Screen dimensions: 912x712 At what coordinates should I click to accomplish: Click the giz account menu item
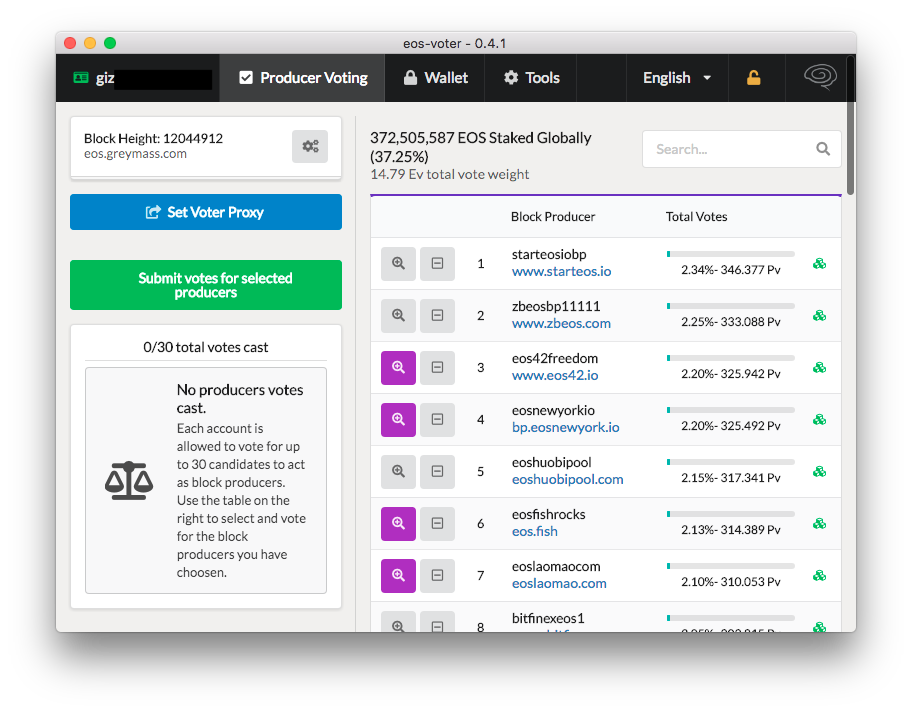click(x=138, y=78)
